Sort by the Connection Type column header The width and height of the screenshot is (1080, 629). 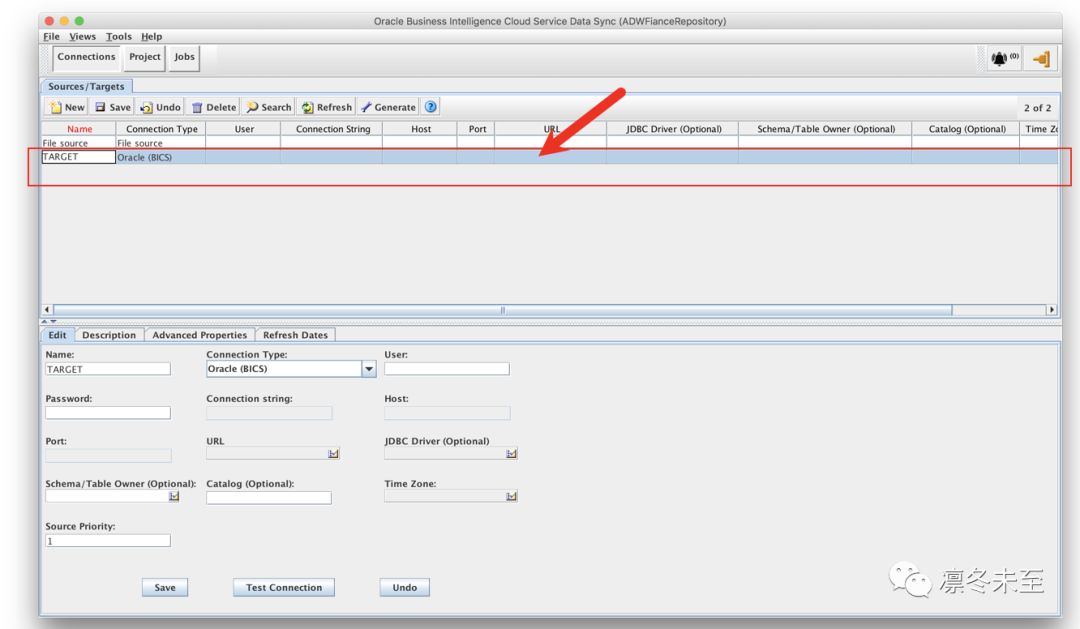pos(161,129)
